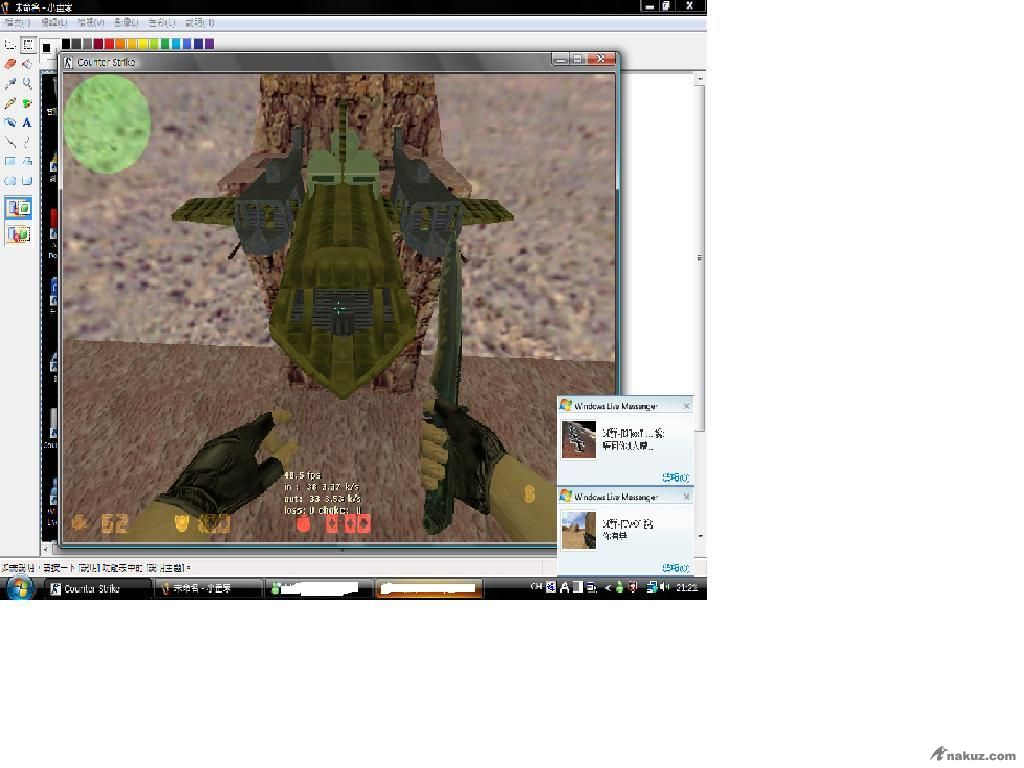Pick the straight Line tool
Viewport: 1024px width, 768px height.
10,142
